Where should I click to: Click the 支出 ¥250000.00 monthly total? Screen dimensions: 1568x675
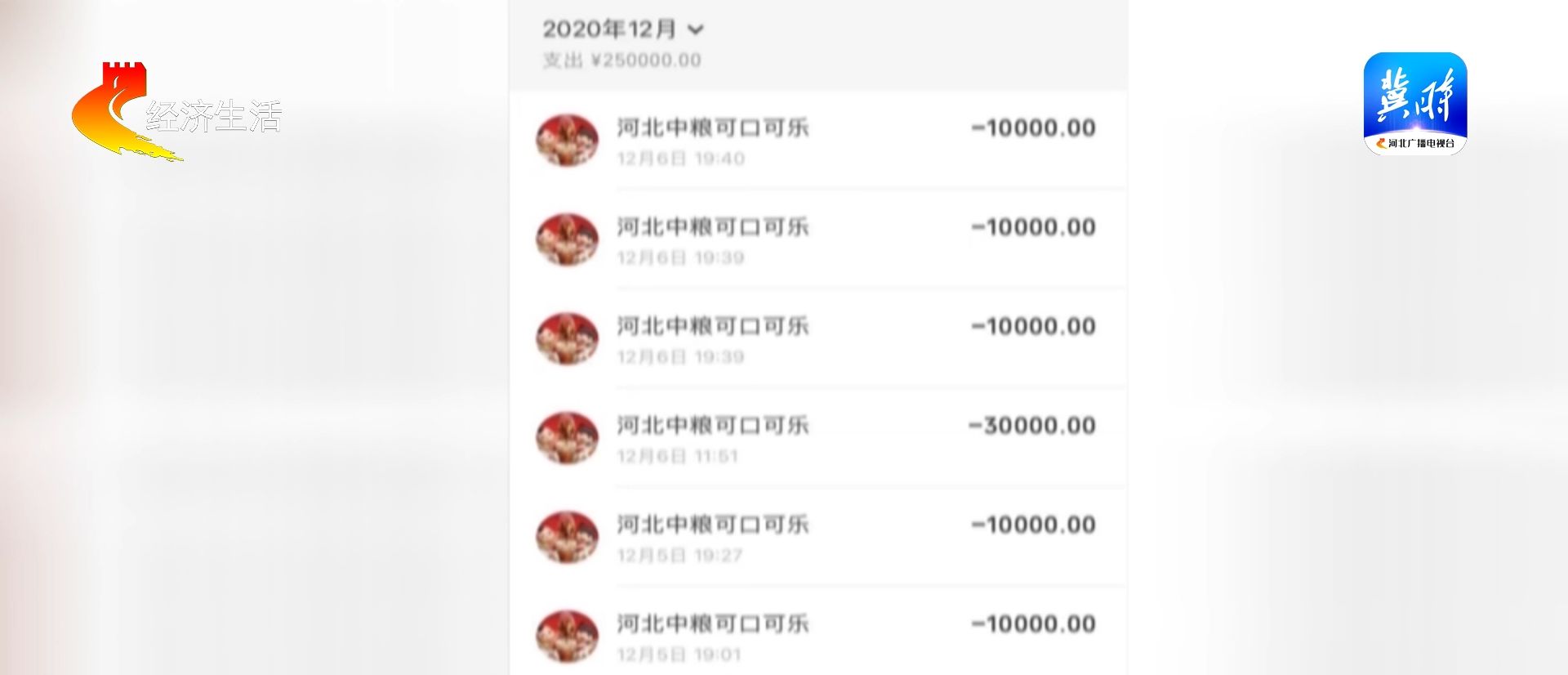(x=622, y=60)
